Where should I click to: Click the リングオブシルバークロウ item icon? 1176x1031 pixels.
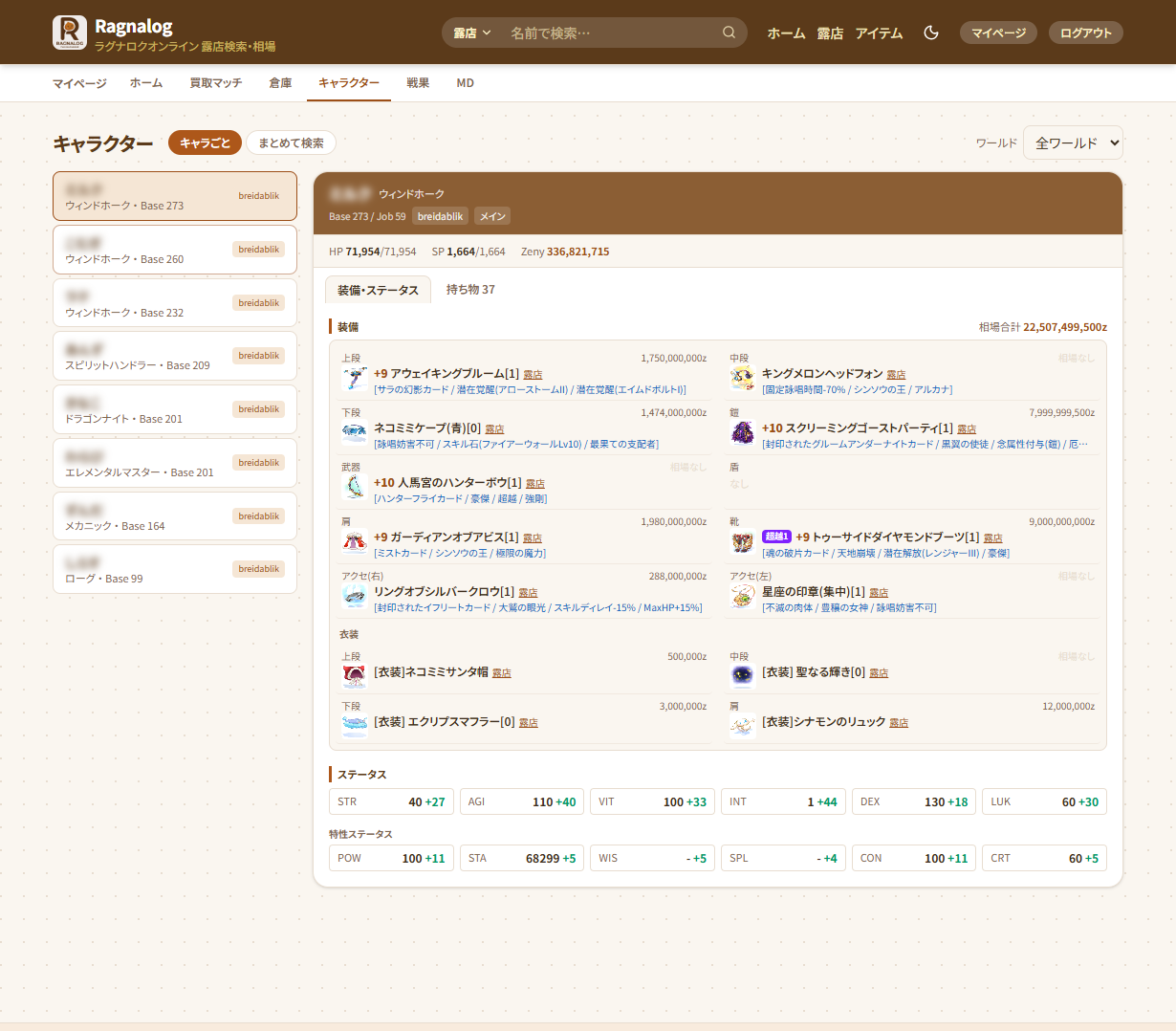coord(355,597)
